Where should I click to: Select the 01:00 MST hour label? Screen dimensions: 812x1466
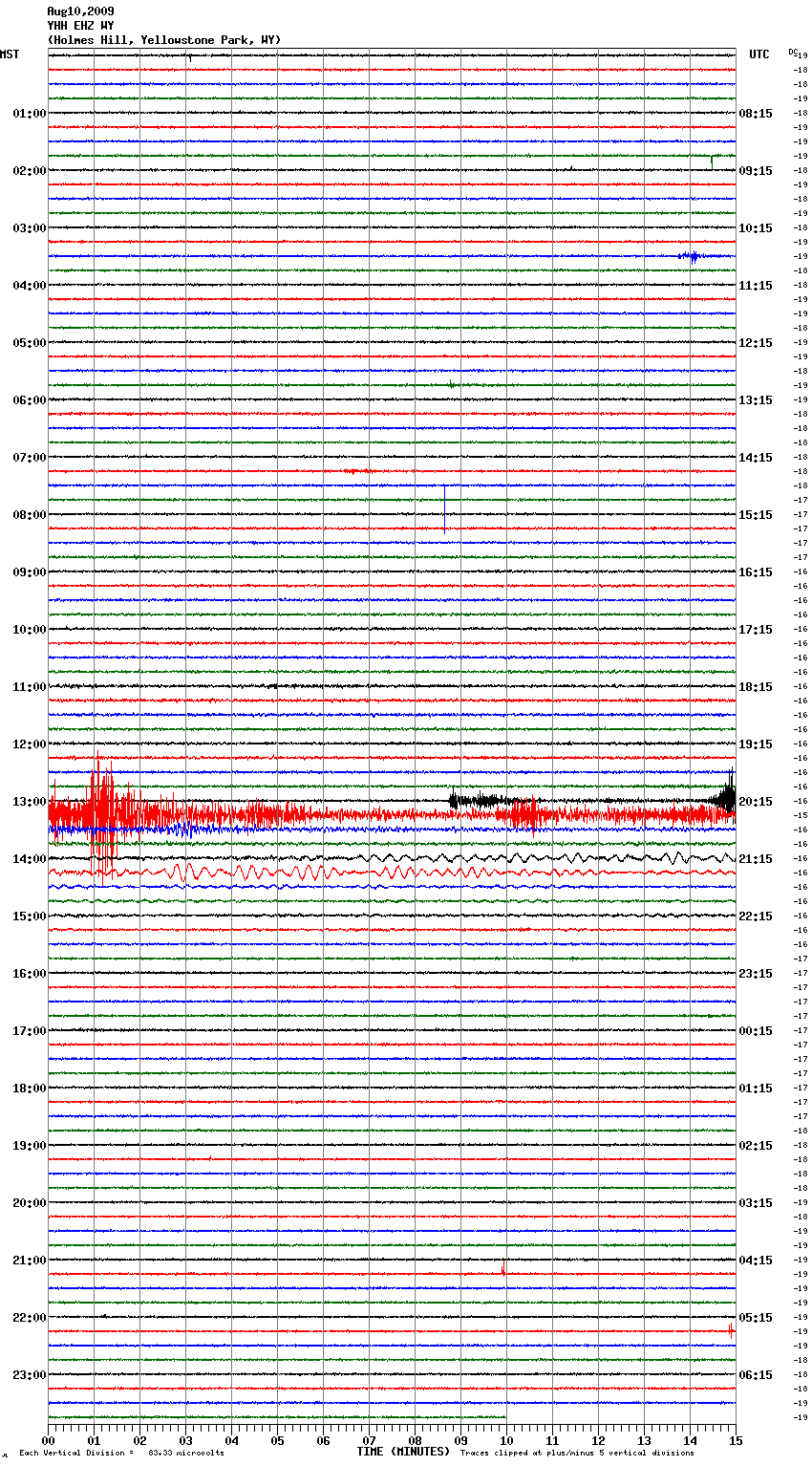click(30, 114)
